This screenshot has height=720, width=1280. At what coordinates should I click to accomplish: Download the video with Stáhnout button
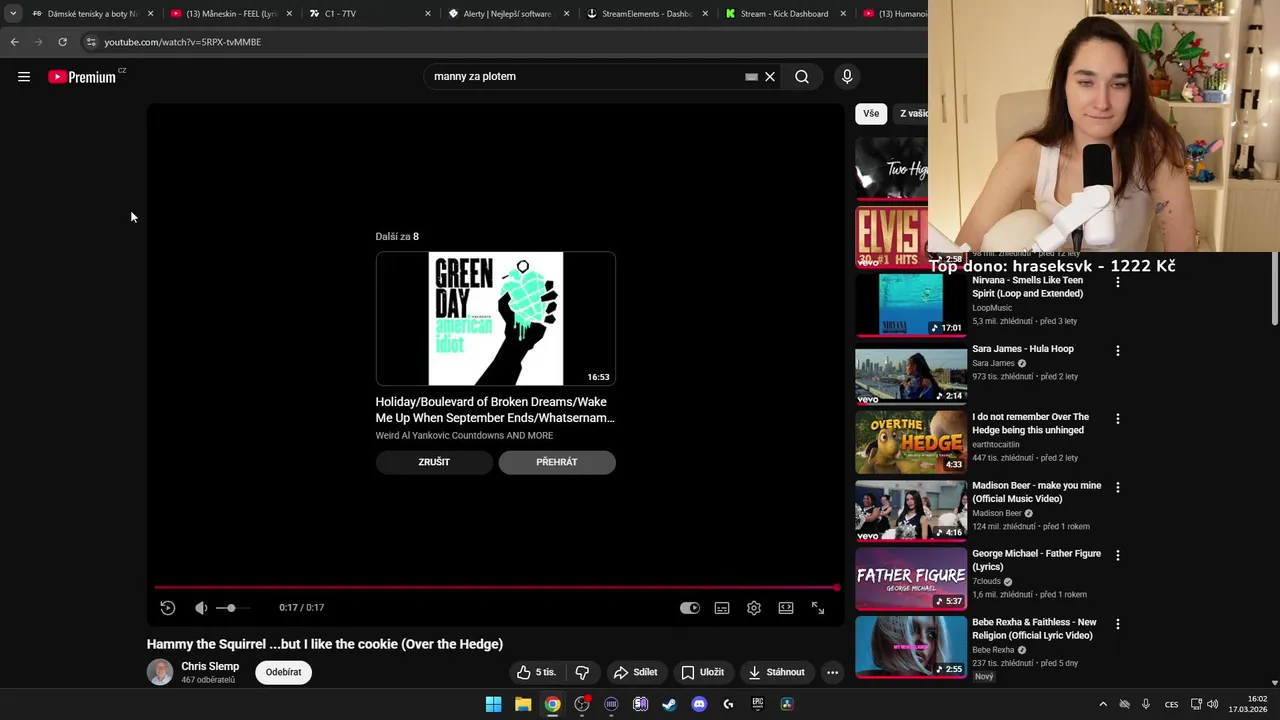[777, 672]
